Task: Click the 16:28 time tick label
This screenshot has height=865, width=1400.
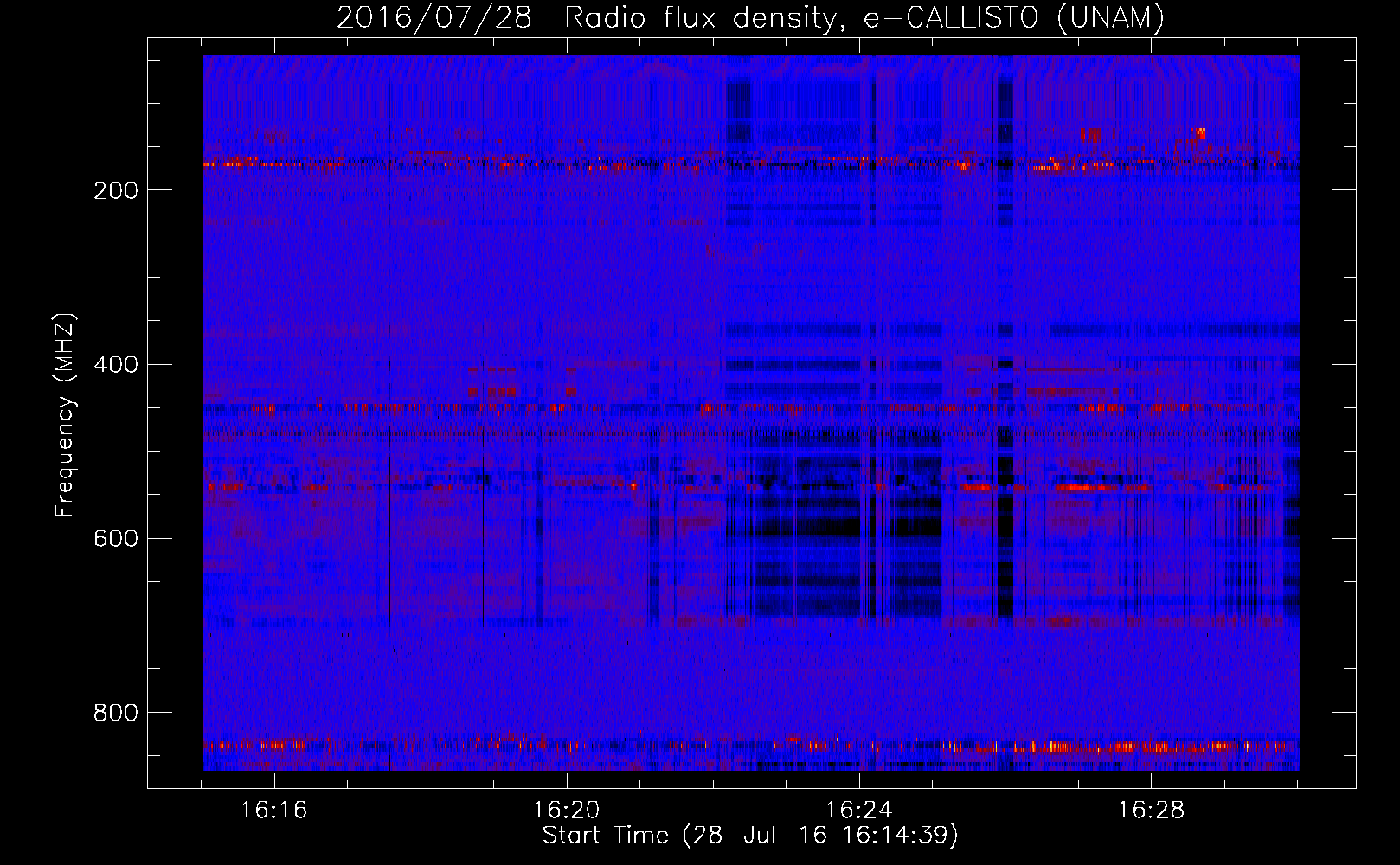Action: (1151, 811)
